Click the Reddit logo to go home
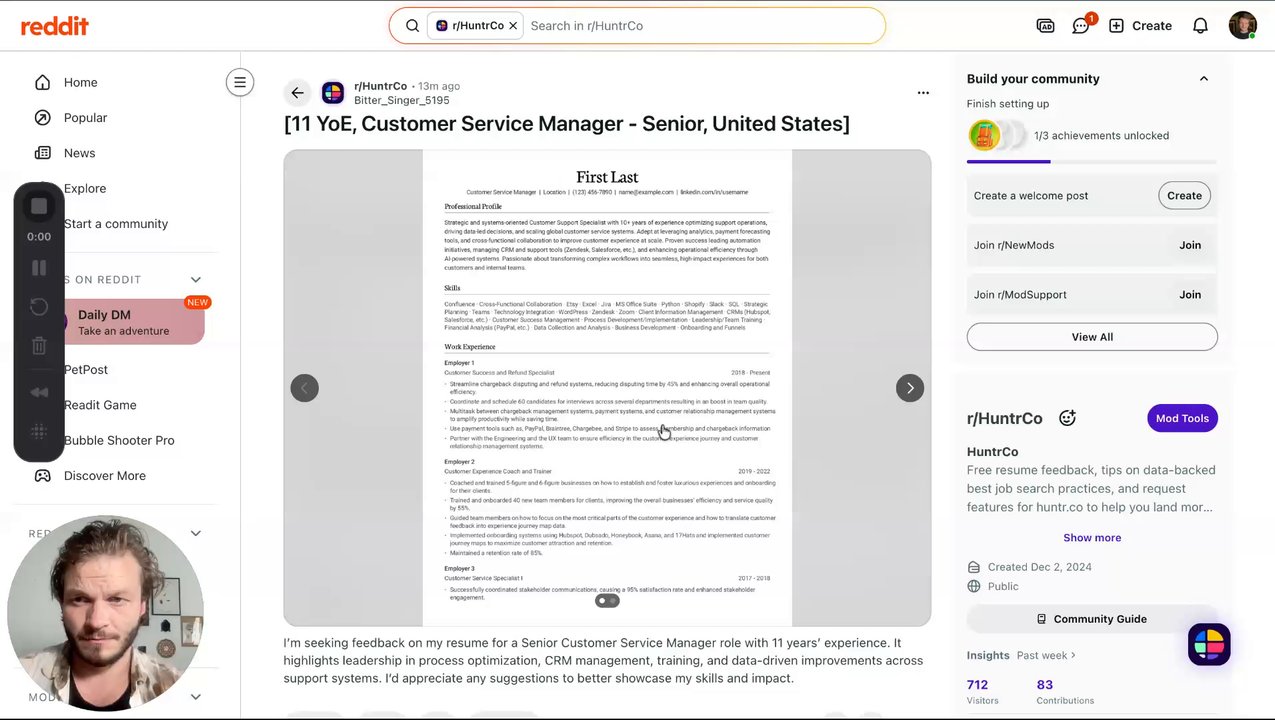 pos(55,26)
